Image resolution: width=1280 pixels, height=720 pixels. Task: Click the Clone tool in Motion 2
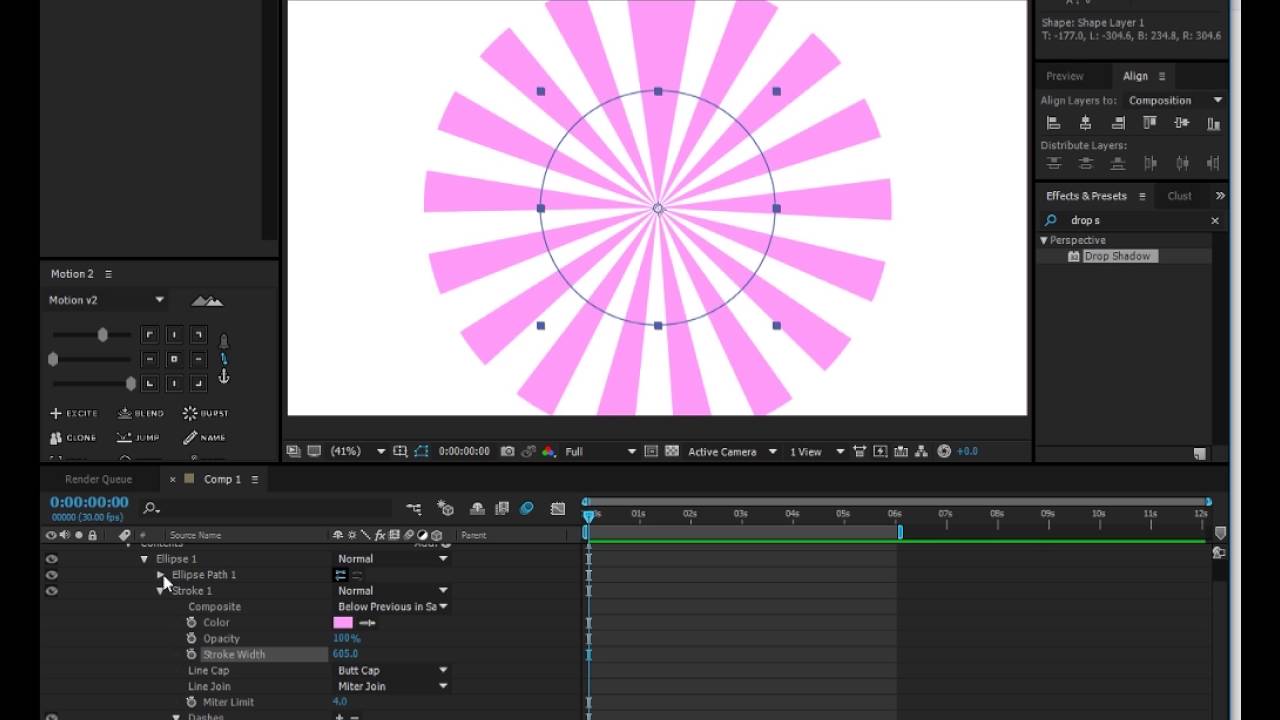click(74, 437)
